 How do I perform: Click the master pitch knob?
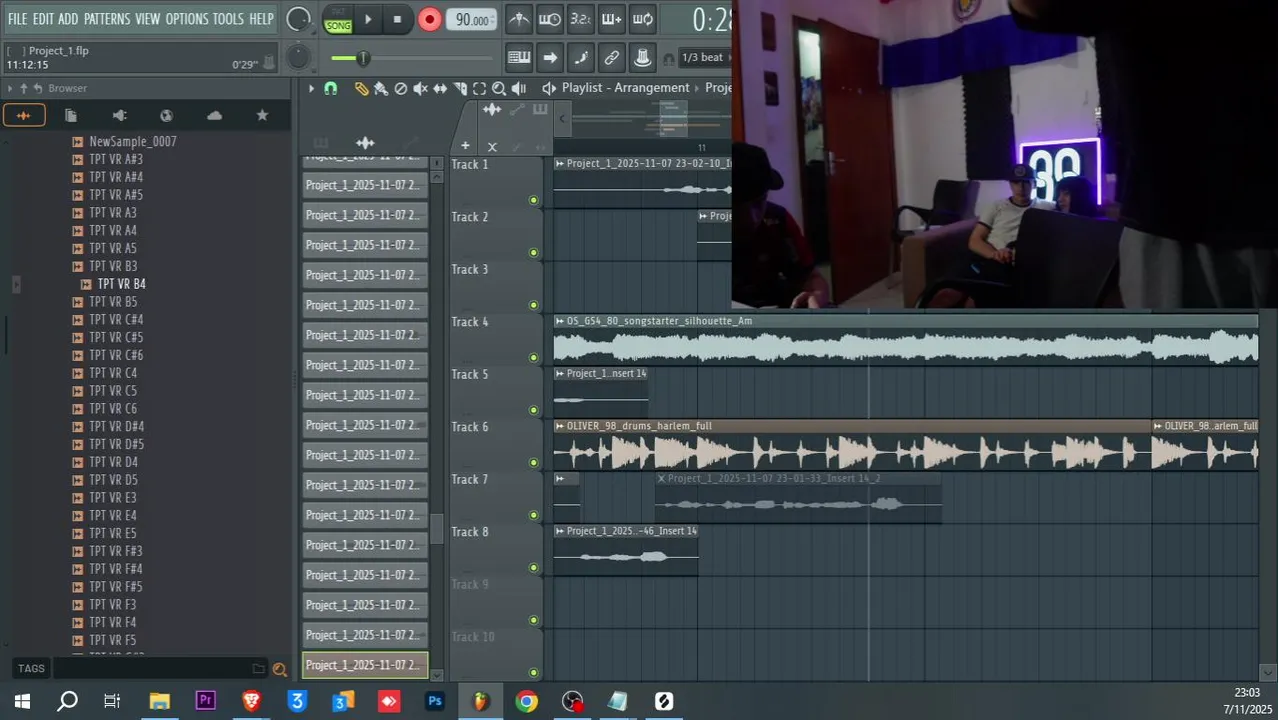coord(298,58)
